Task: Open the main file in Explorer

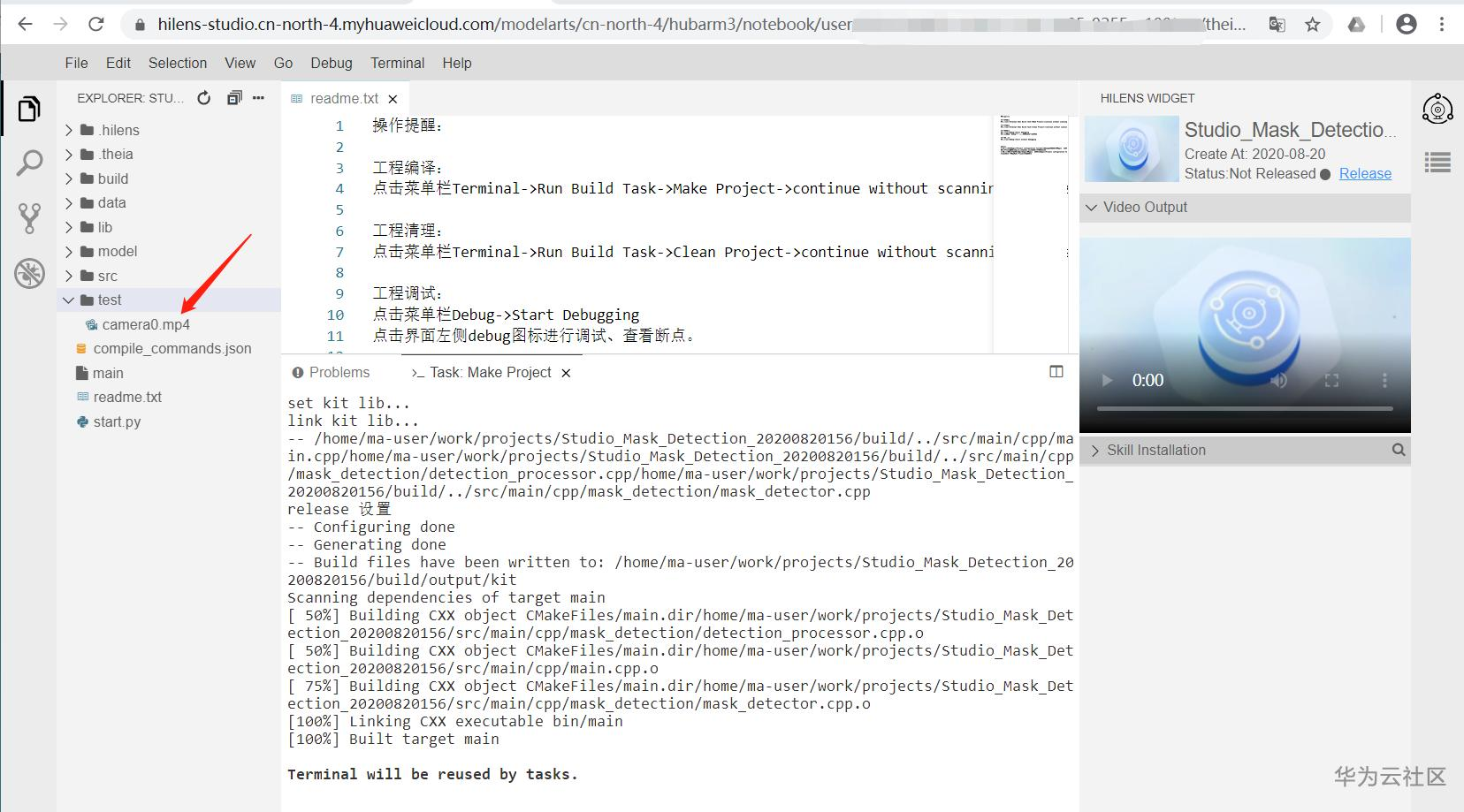Action: click(108, 373)
